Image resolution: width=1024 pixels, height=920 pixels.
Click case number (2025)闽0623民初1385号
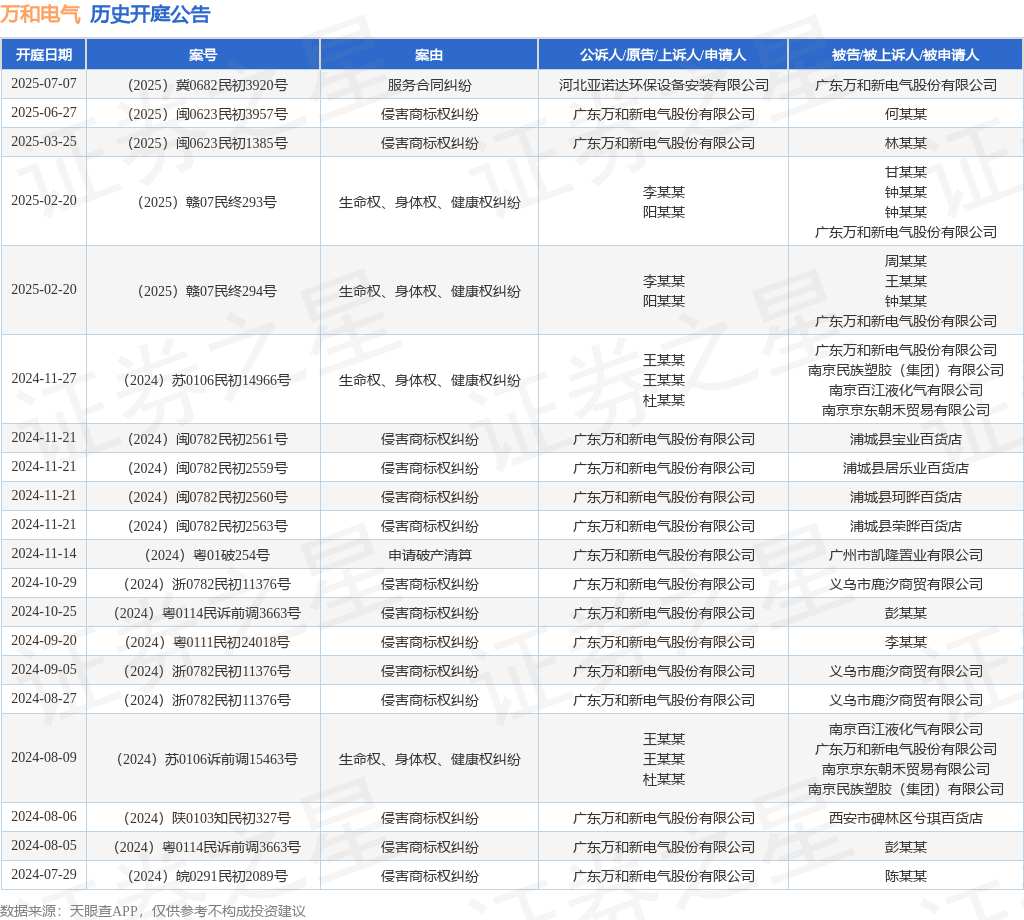pos(207,143)
